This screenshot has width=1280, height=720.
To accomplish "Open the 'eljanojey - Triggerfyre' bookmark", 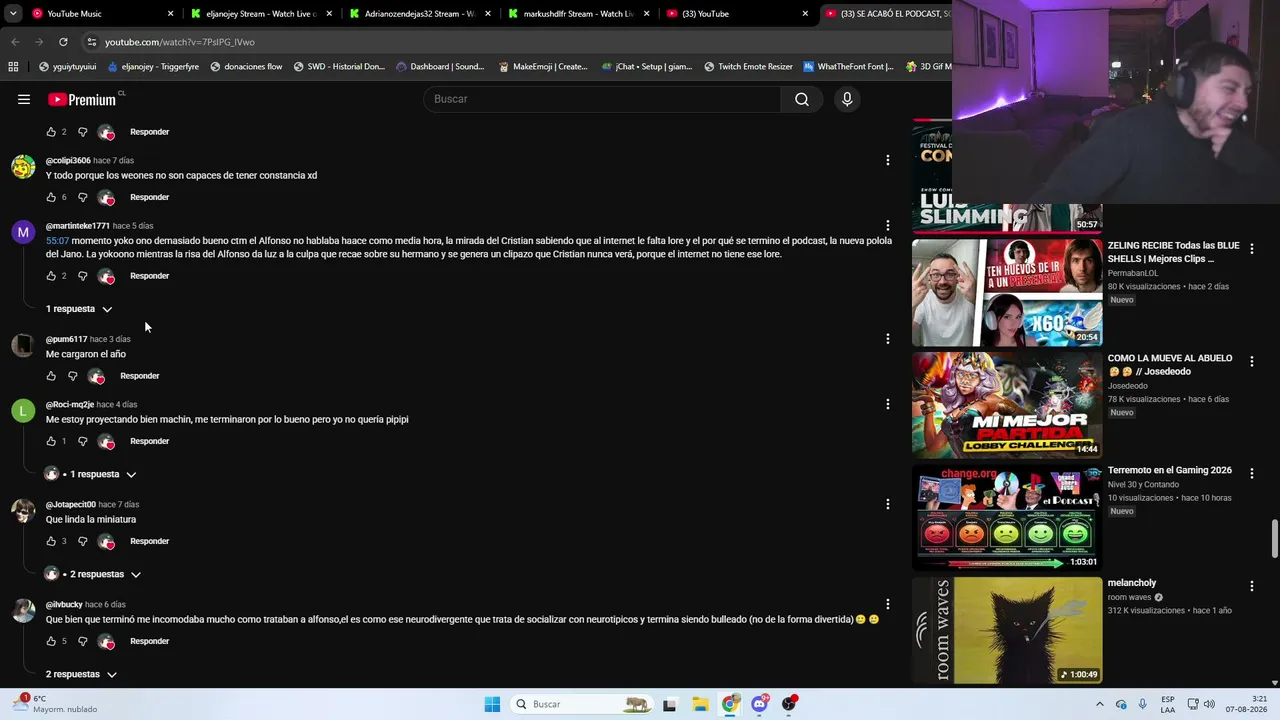I will [x=153, y=67].
